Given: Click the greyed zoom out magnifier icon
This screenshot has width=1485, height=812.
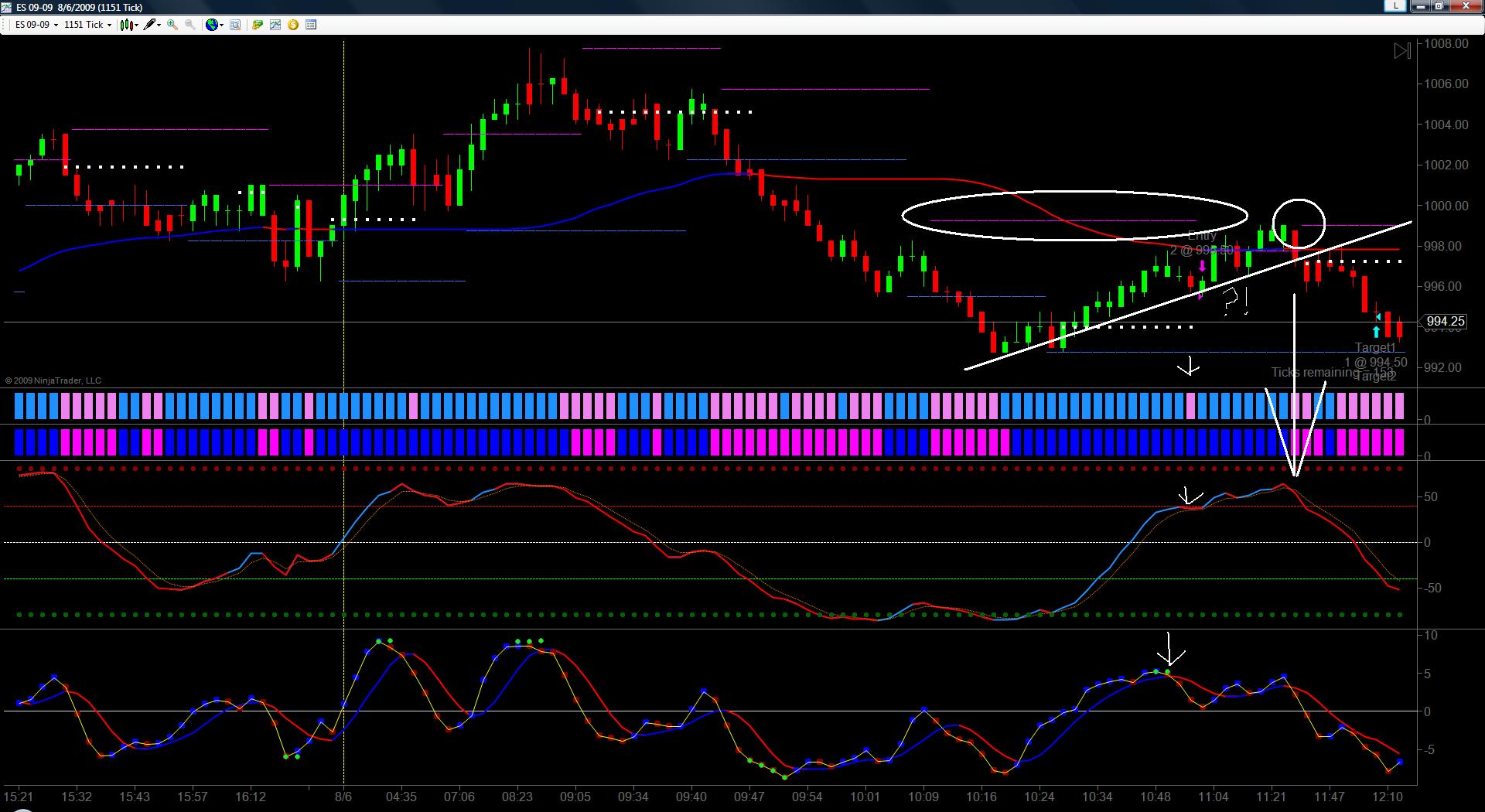Looking at the screenshot, I should 189,25.
